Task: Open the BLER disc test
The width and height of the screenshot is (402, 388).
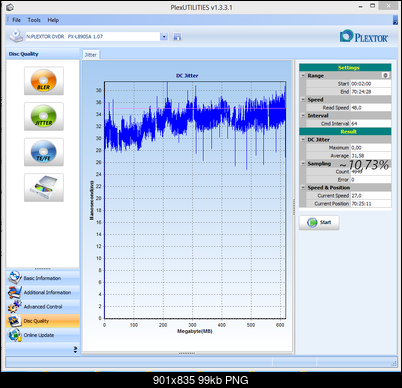Action: click(44, 81)
